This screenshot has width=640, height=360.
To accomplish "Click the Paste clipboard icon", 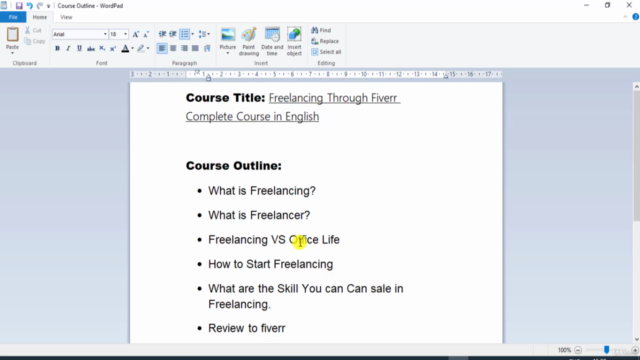I will (x=12, y=35).
